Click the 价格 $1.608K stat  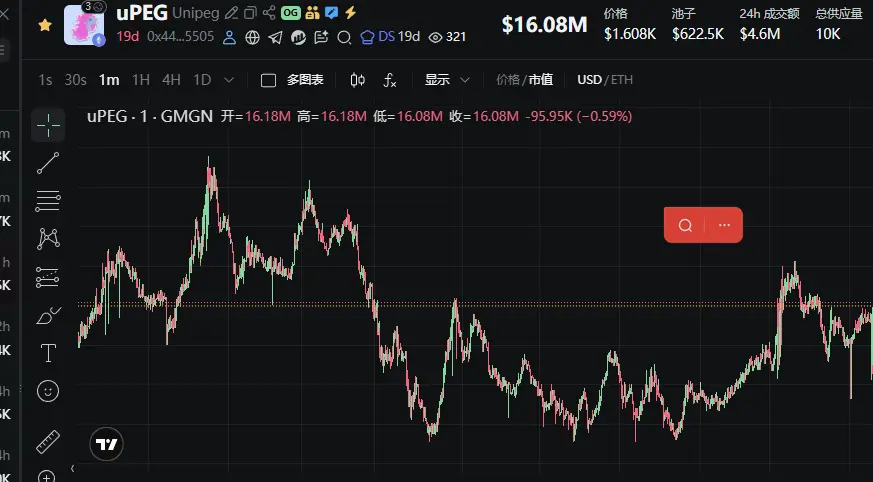click(x=630, y=24)
